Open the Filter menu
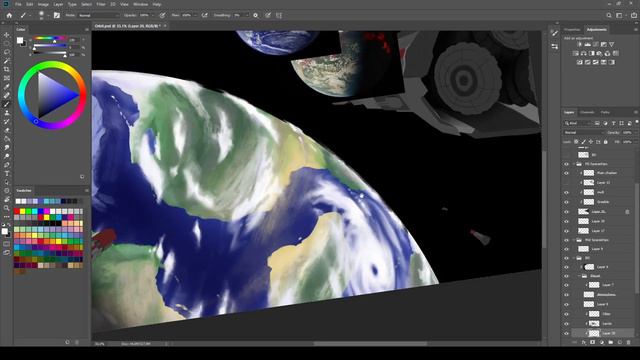Viewport: 640px width, 360px height. point(101,4)
